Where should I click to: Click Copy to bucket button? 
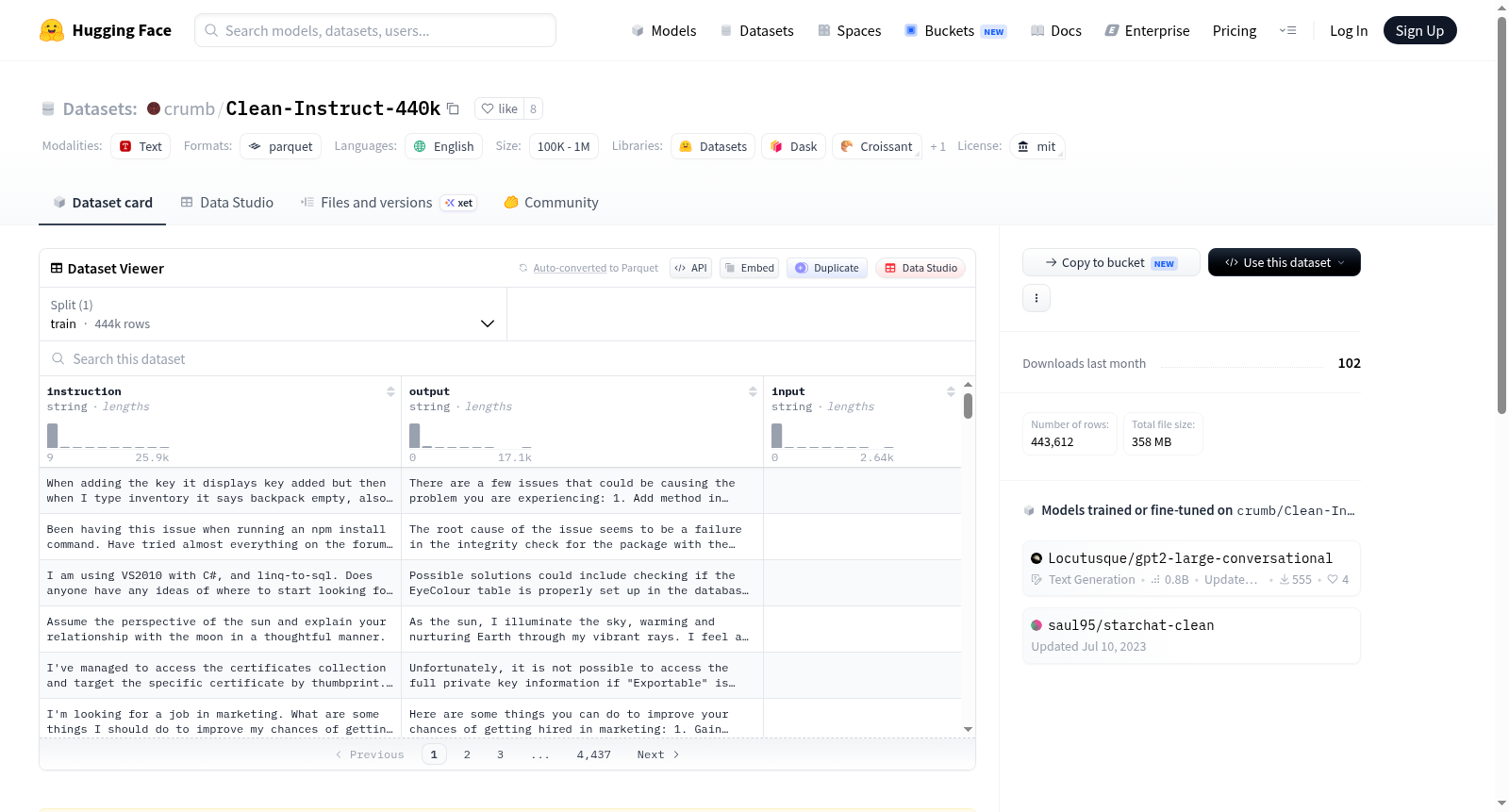click(1111, 262)
